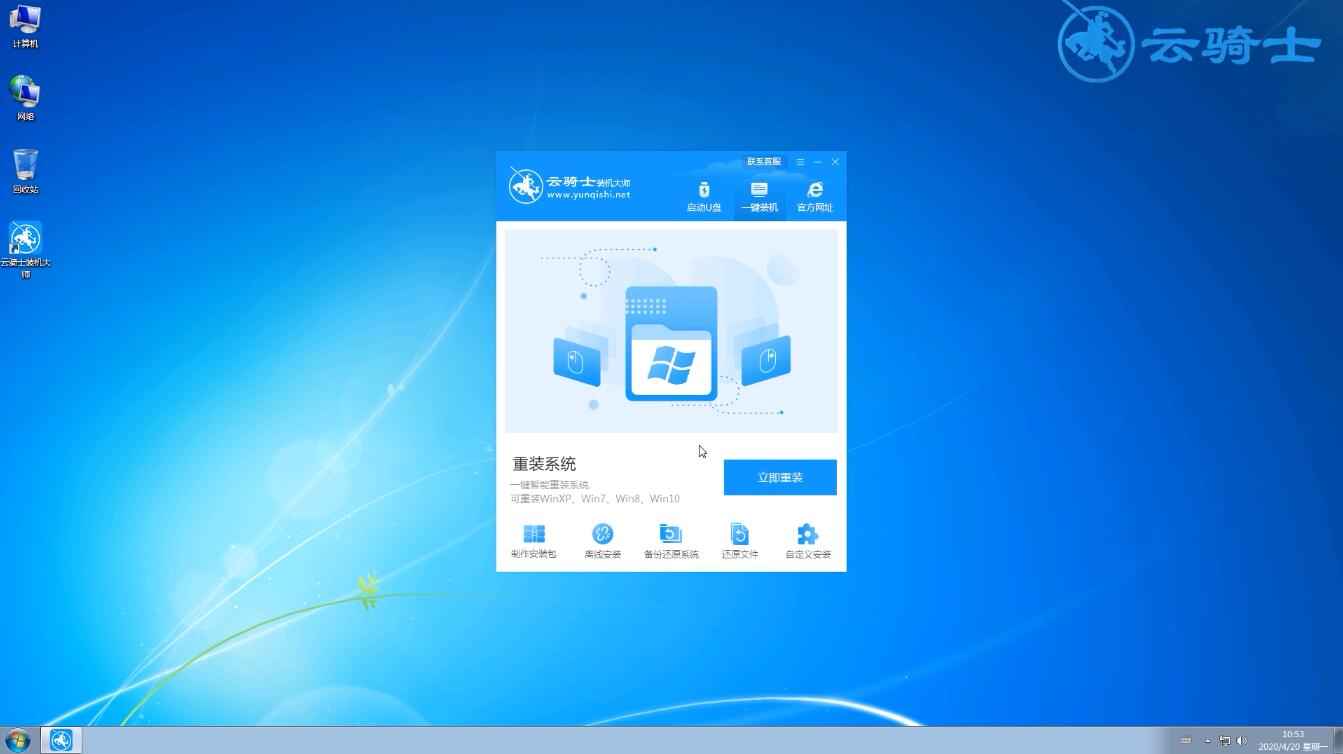This screenshot has width=1343, height=754.
Task: Click the keyboard input tray icon
Action: pyautogui.click(x=1187, y=741)
